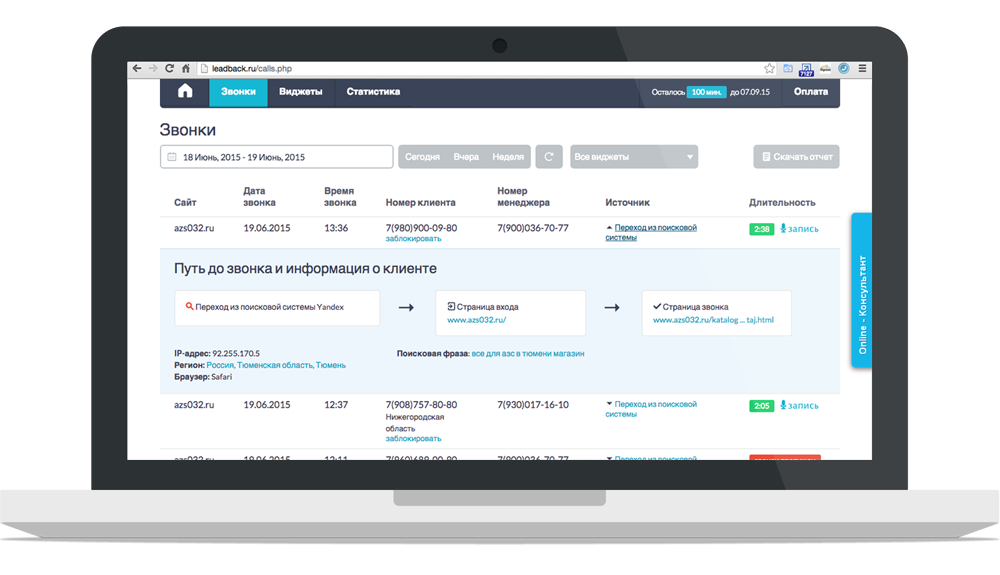Open browser home page icon
Image resolution: width=1000 pixels, height=575 pixels.
[x=186, y=68]
